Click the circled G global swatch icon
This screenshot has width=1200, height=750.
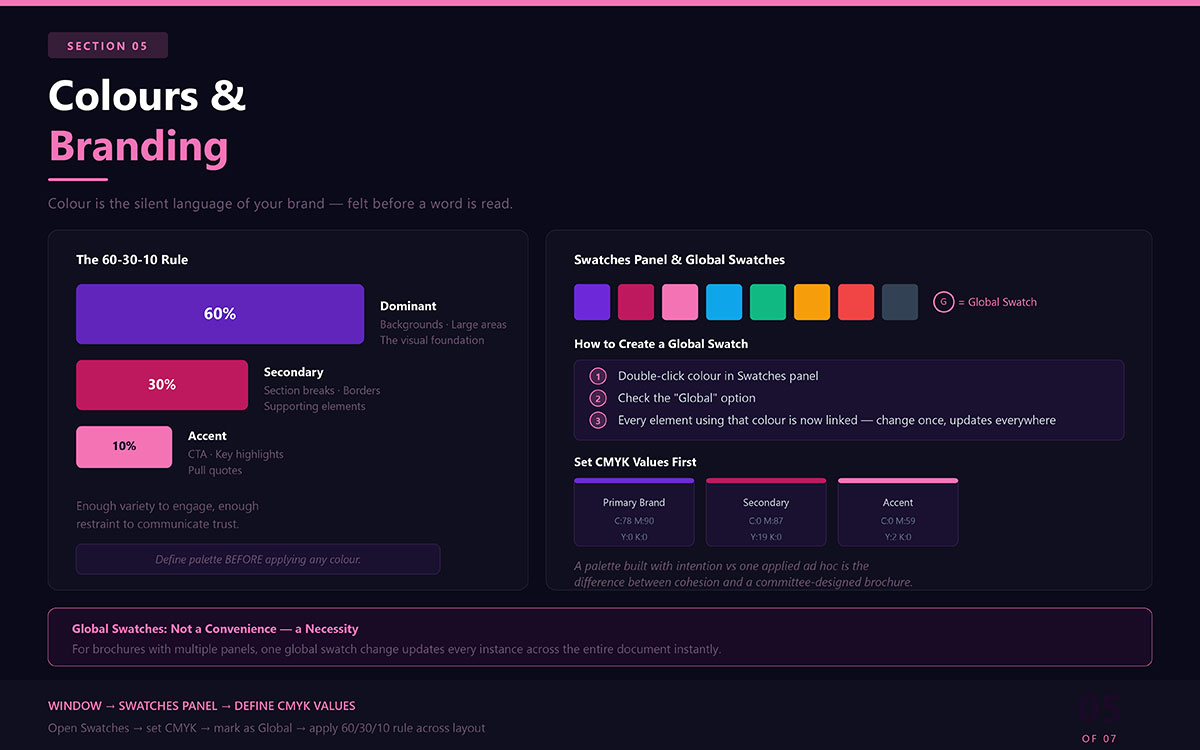(943, 302)
